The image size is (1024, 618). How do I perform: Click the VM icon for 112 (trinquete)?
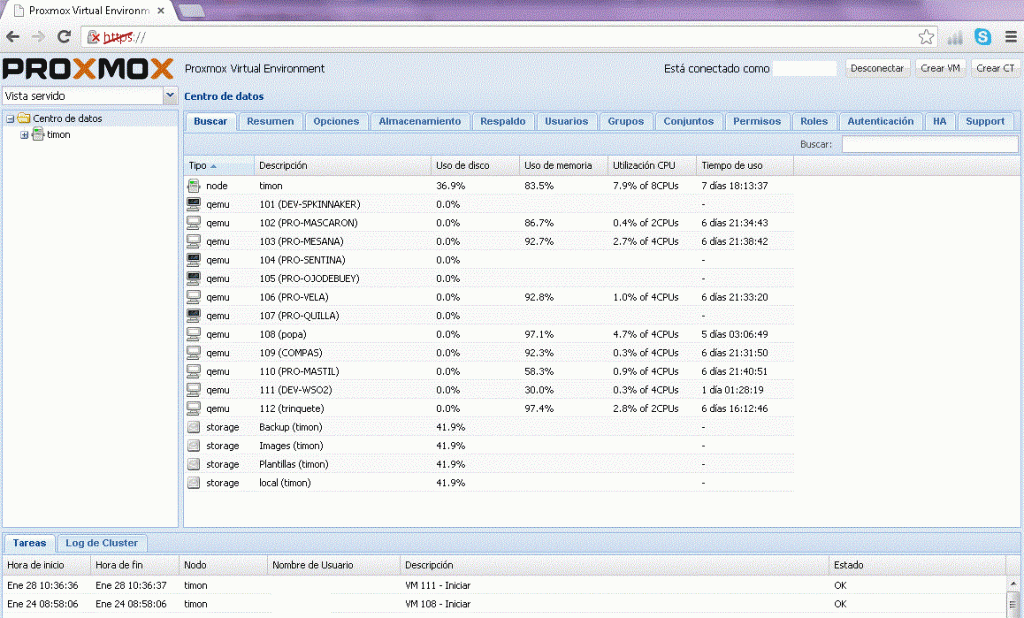click(193, 409)
